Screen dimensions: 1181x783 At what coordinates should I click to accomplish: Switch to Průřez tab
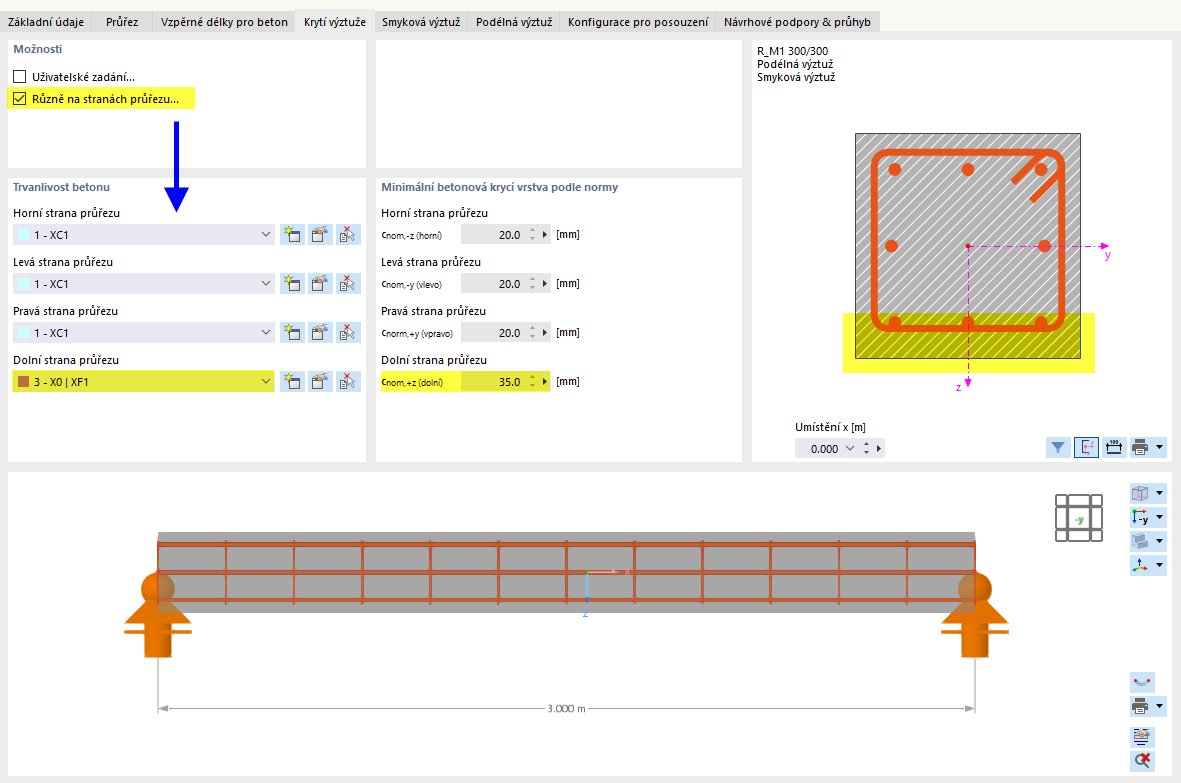click(x=122, y=22)
